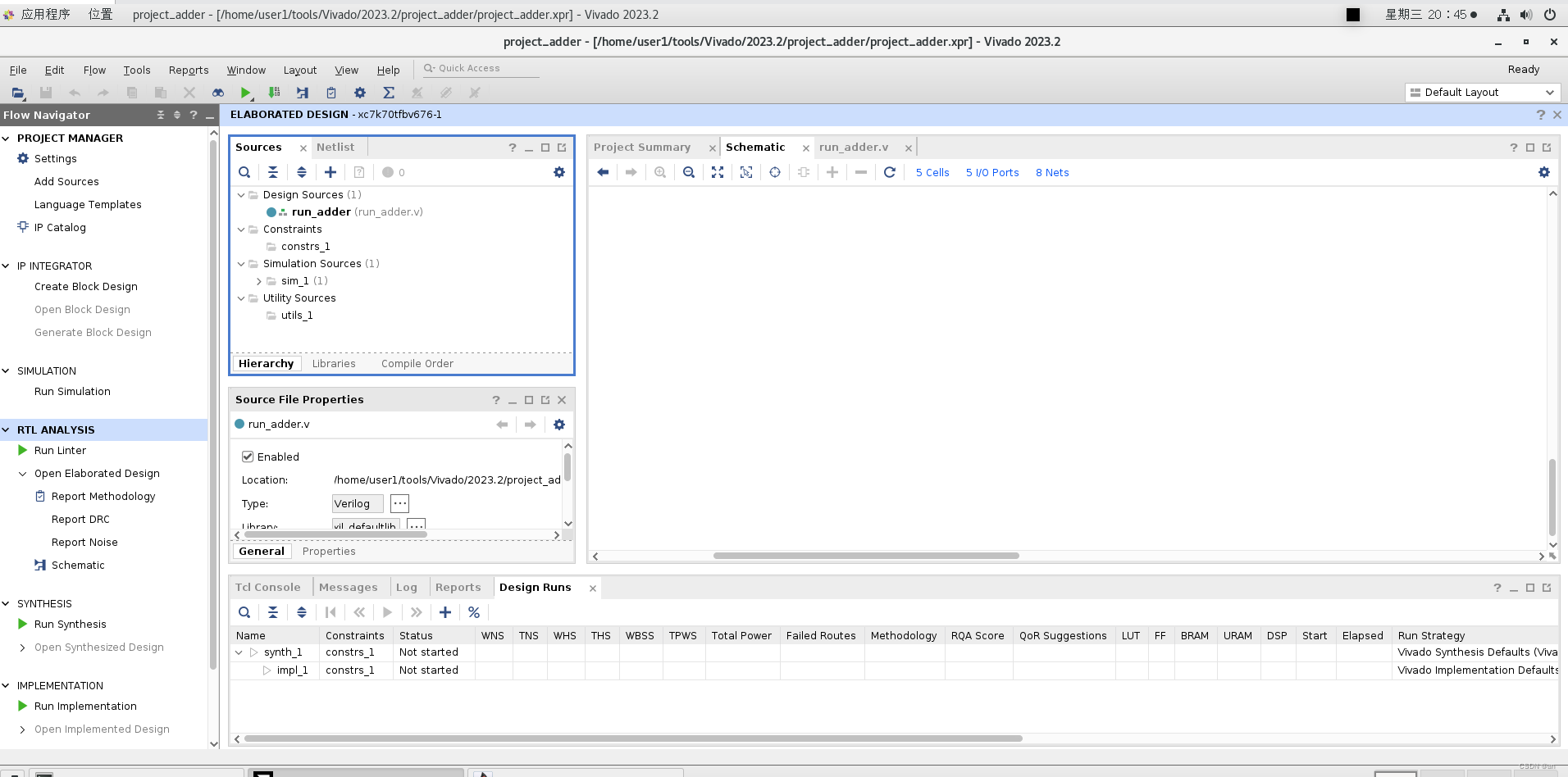Click the 5 Cells link
Screen dimensions: 1568x777
click(x=932, y=173)
